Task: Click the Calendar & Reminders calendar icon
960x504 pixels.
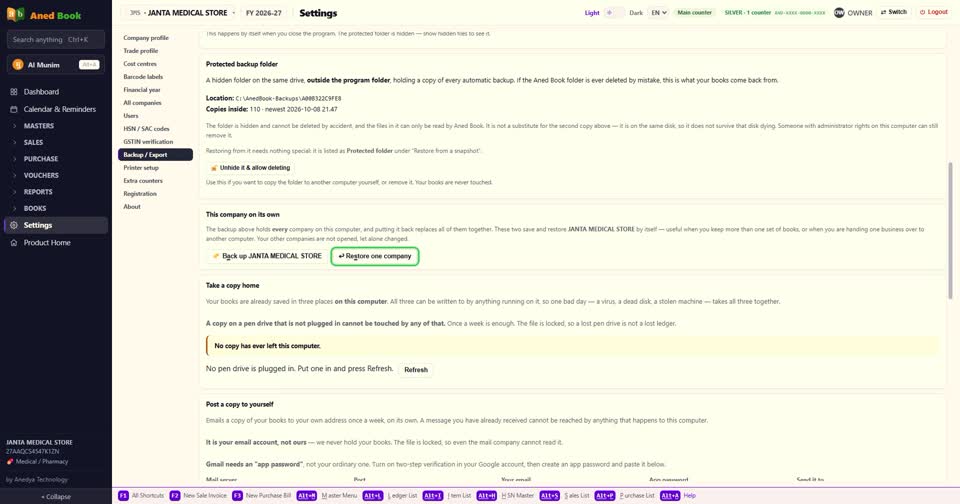Action: click(13, 109)
